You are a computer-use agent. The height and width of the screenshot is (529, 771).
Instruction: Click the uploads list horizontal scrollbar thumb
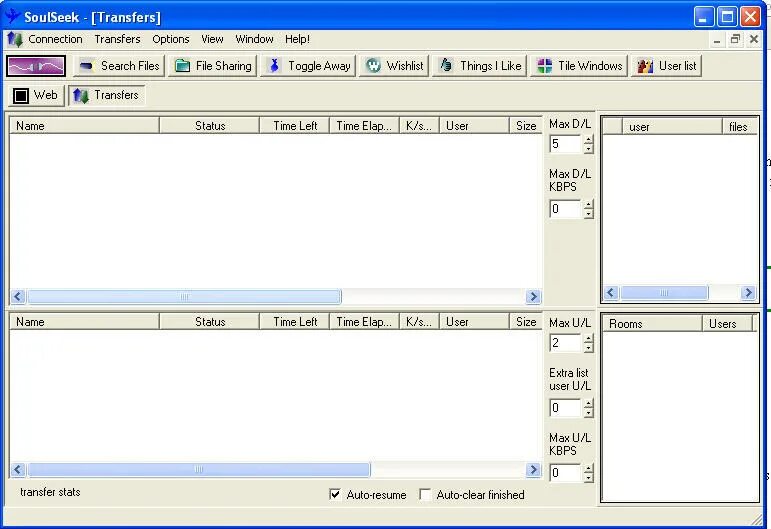coord(199,470)
